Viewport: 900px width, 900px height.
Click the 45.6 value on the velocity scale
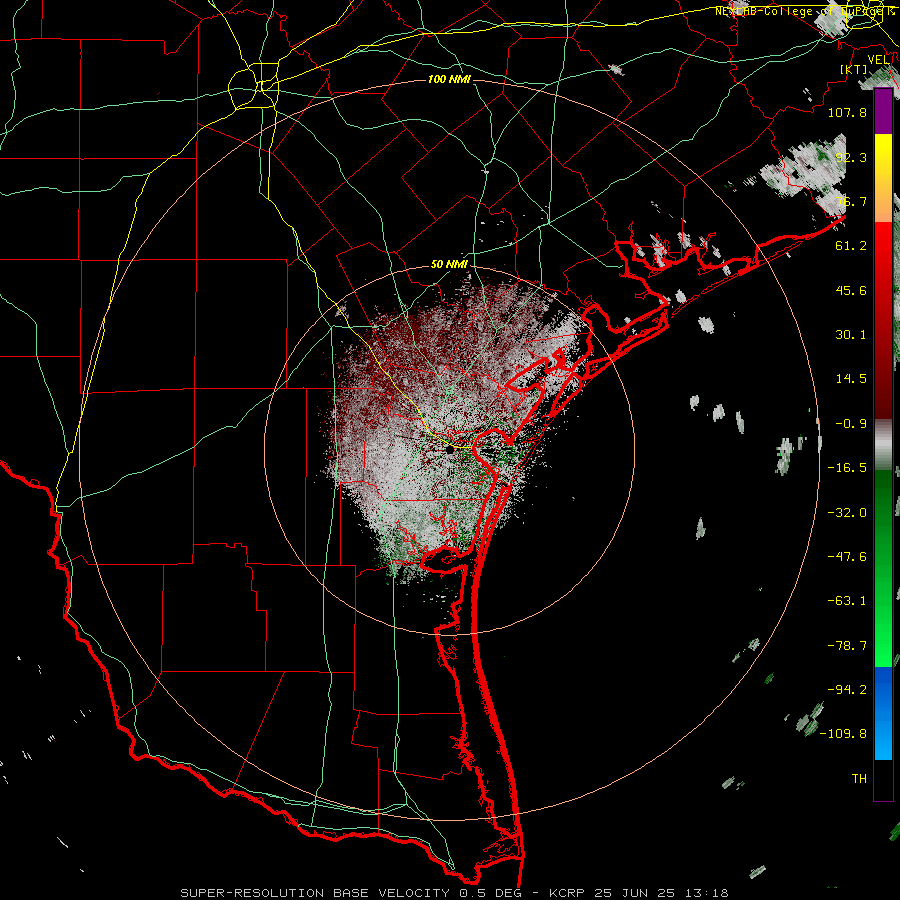[851, 290]
